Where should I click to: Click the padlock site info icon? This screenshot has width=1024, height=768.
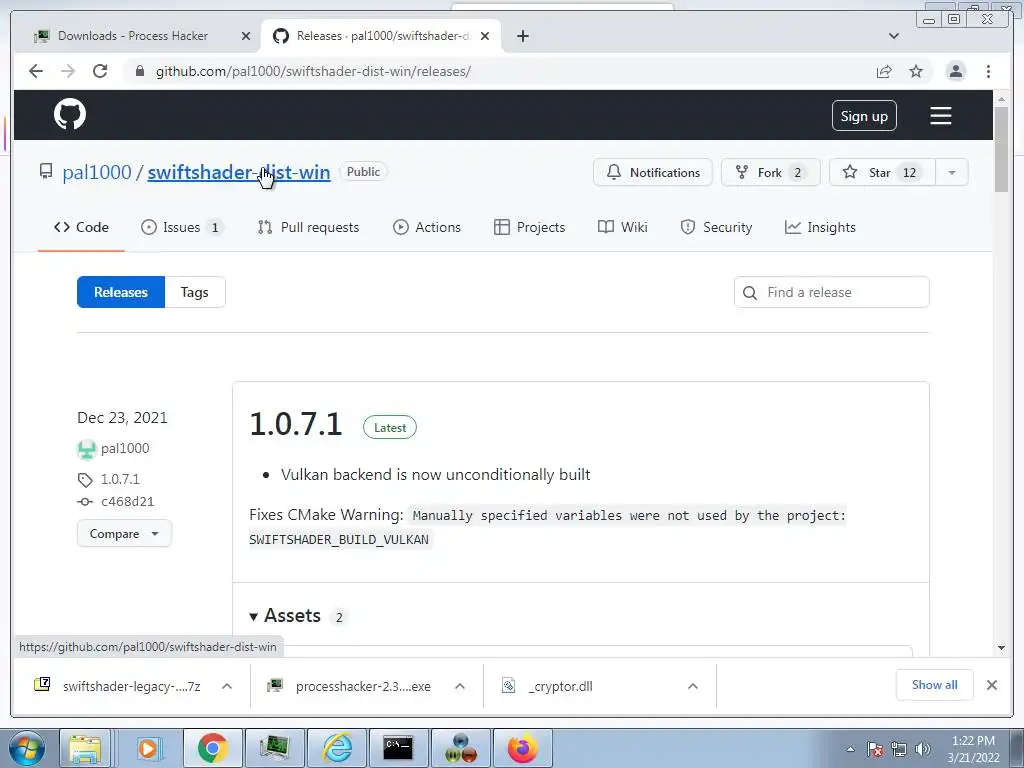click(139, 71)
